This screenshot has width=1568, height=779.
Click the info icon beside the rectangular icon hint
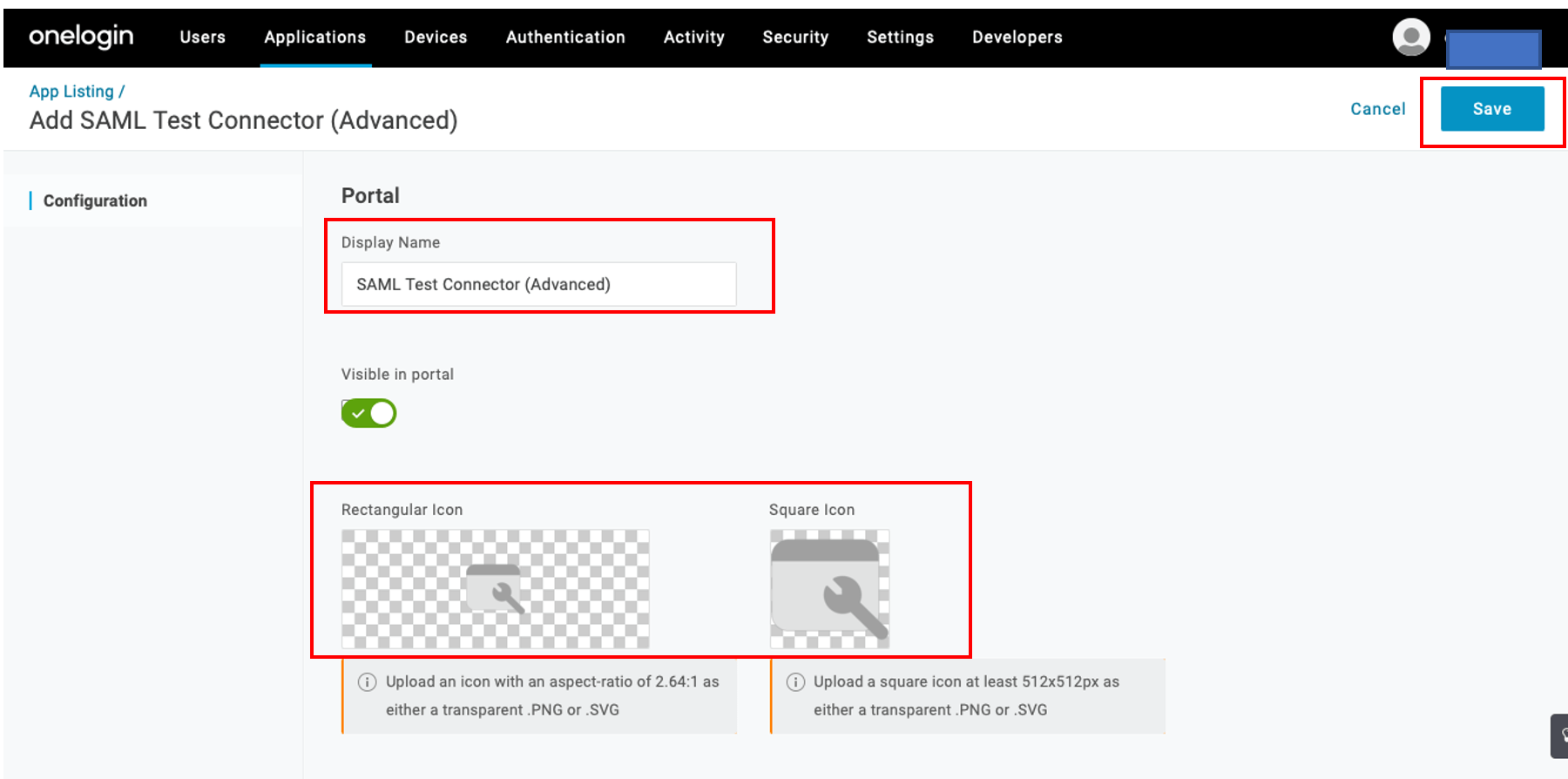[x=368, y=682]
